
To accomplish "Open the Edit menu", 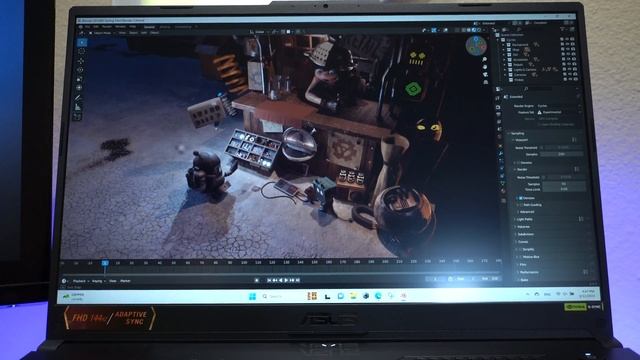I will (96, 27).
